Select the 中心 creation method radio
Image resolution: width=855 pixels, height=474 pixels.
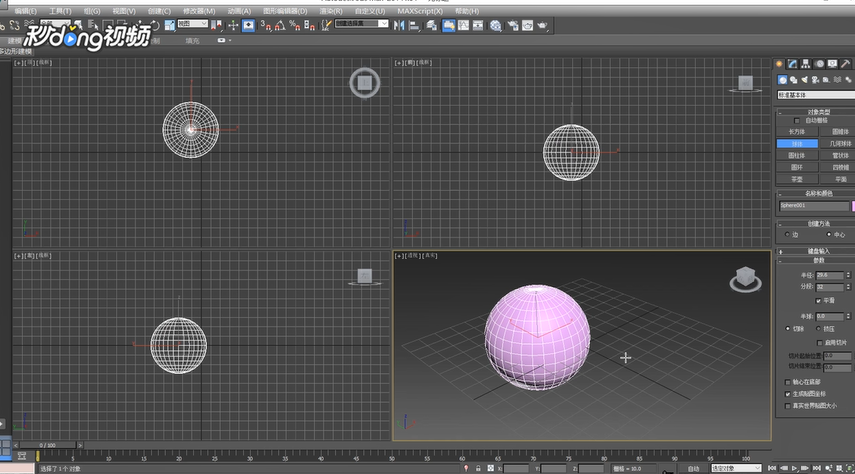(x=829, y=235)
